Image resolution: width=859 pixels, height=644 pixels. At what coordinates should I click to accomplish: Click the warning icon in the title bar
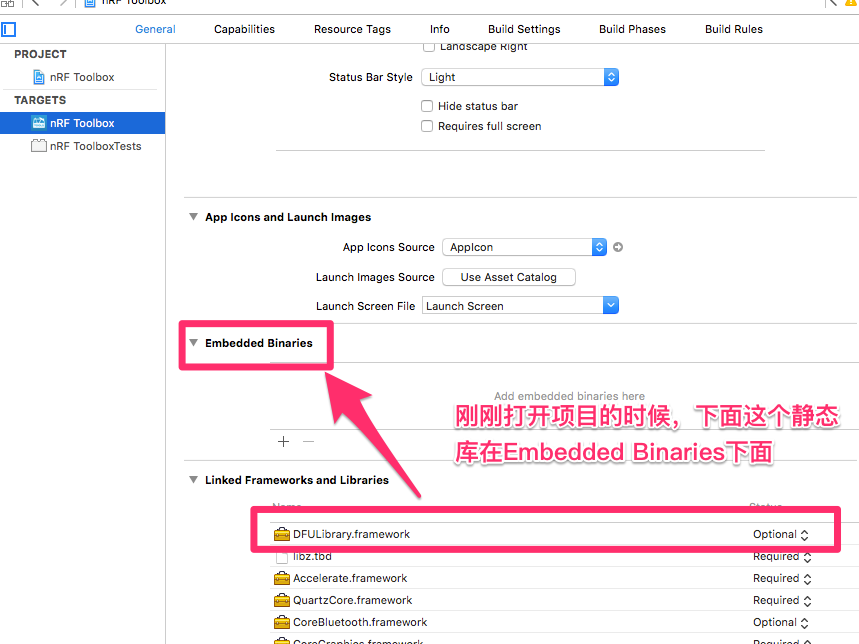point(852,3)
